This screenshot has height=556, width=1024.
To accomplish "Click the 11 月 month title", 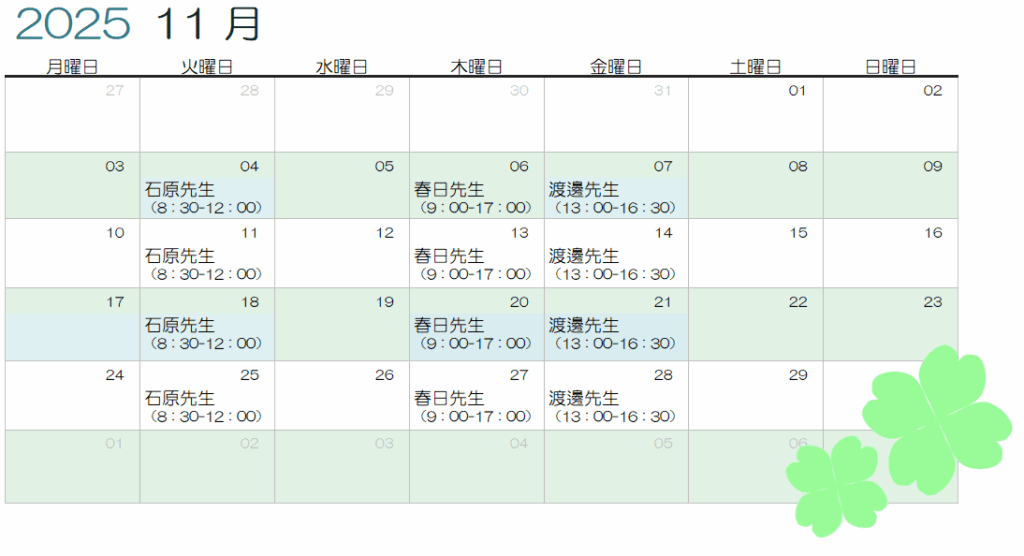I will point(208,24).
